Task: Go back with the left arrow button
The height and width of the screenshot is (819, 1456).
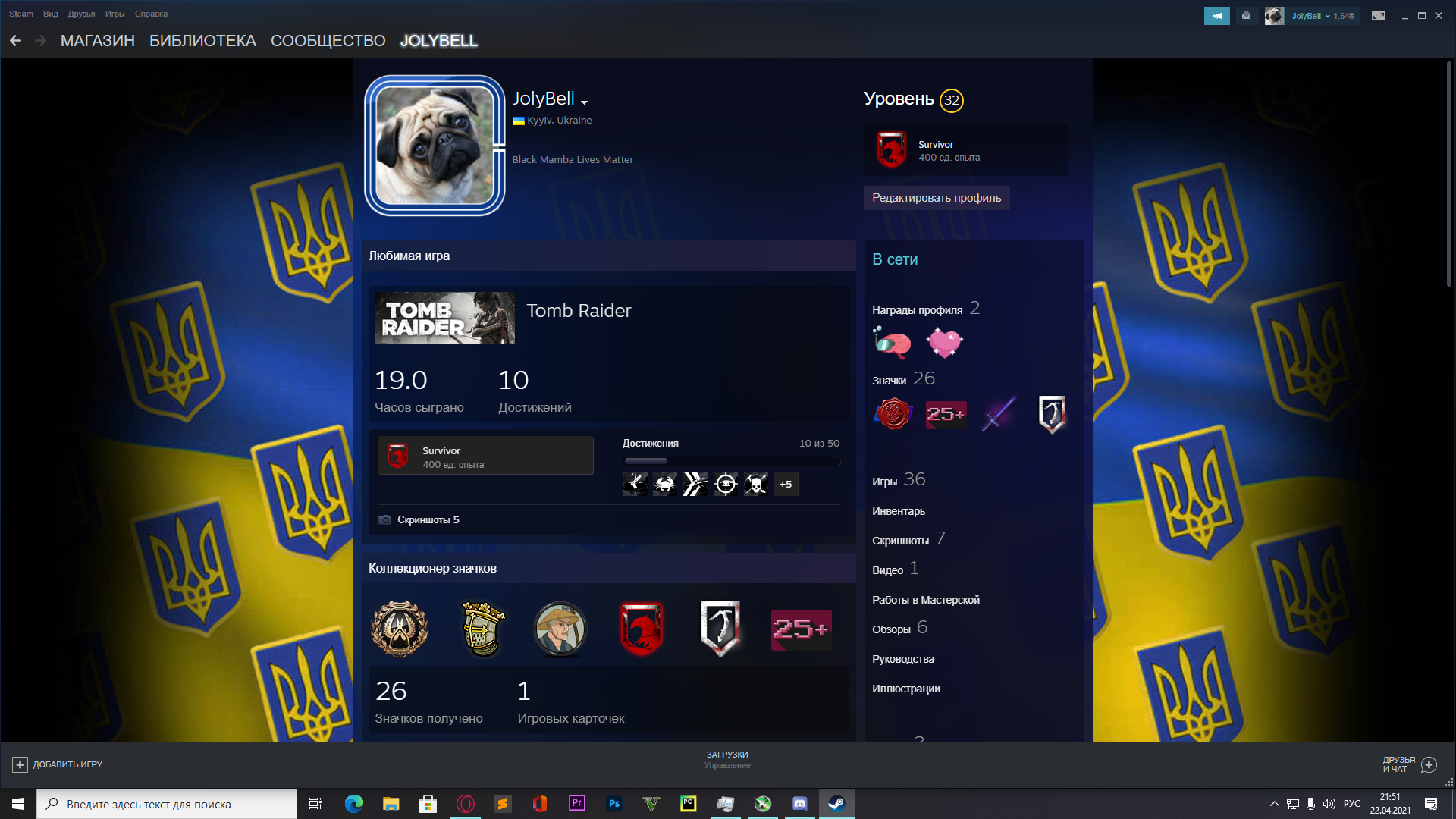Action: point(15,41)
